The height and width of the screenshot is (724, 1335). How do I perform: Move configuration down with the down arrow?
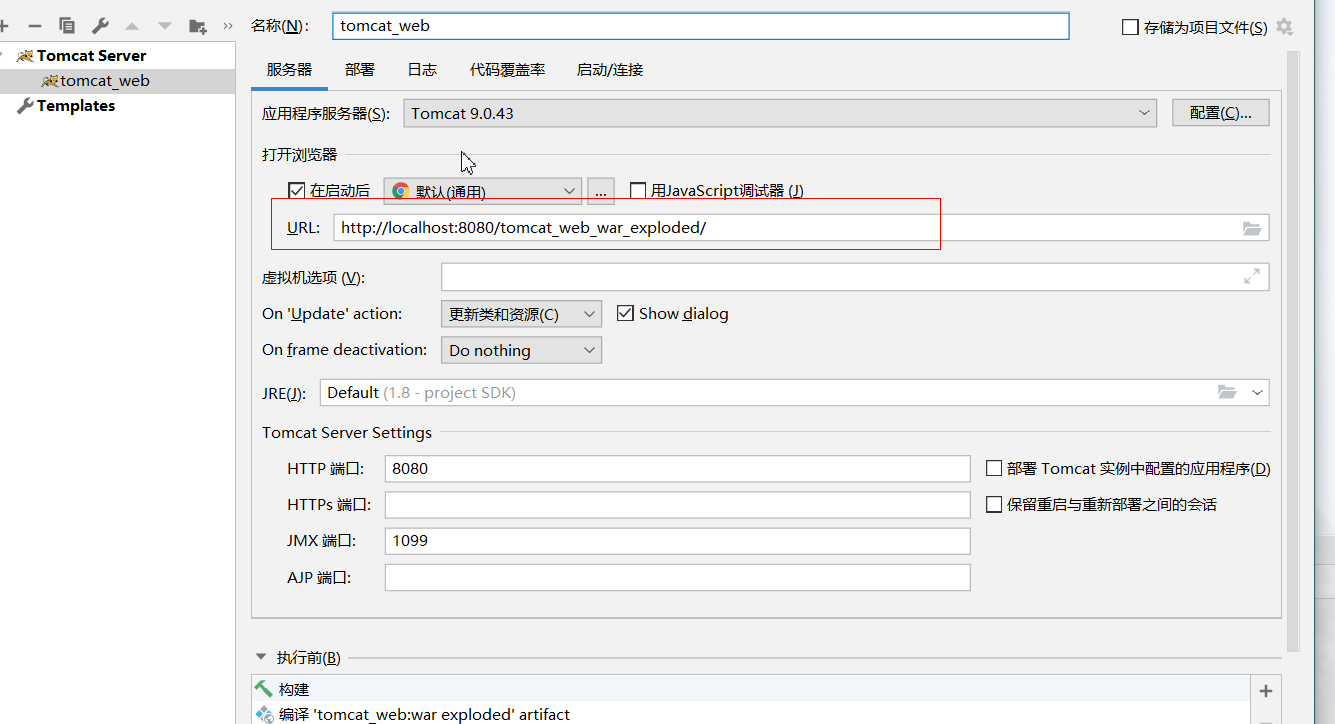click(x=165, y=26)
